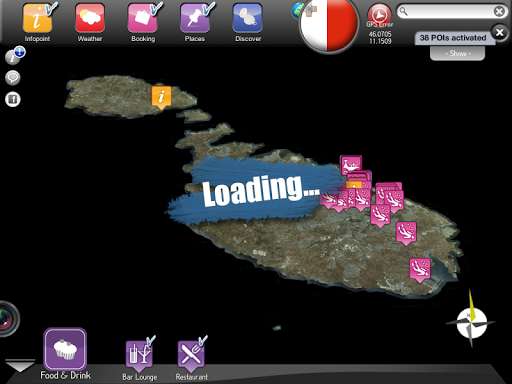Open the Weather category

[x=90, y=19]
